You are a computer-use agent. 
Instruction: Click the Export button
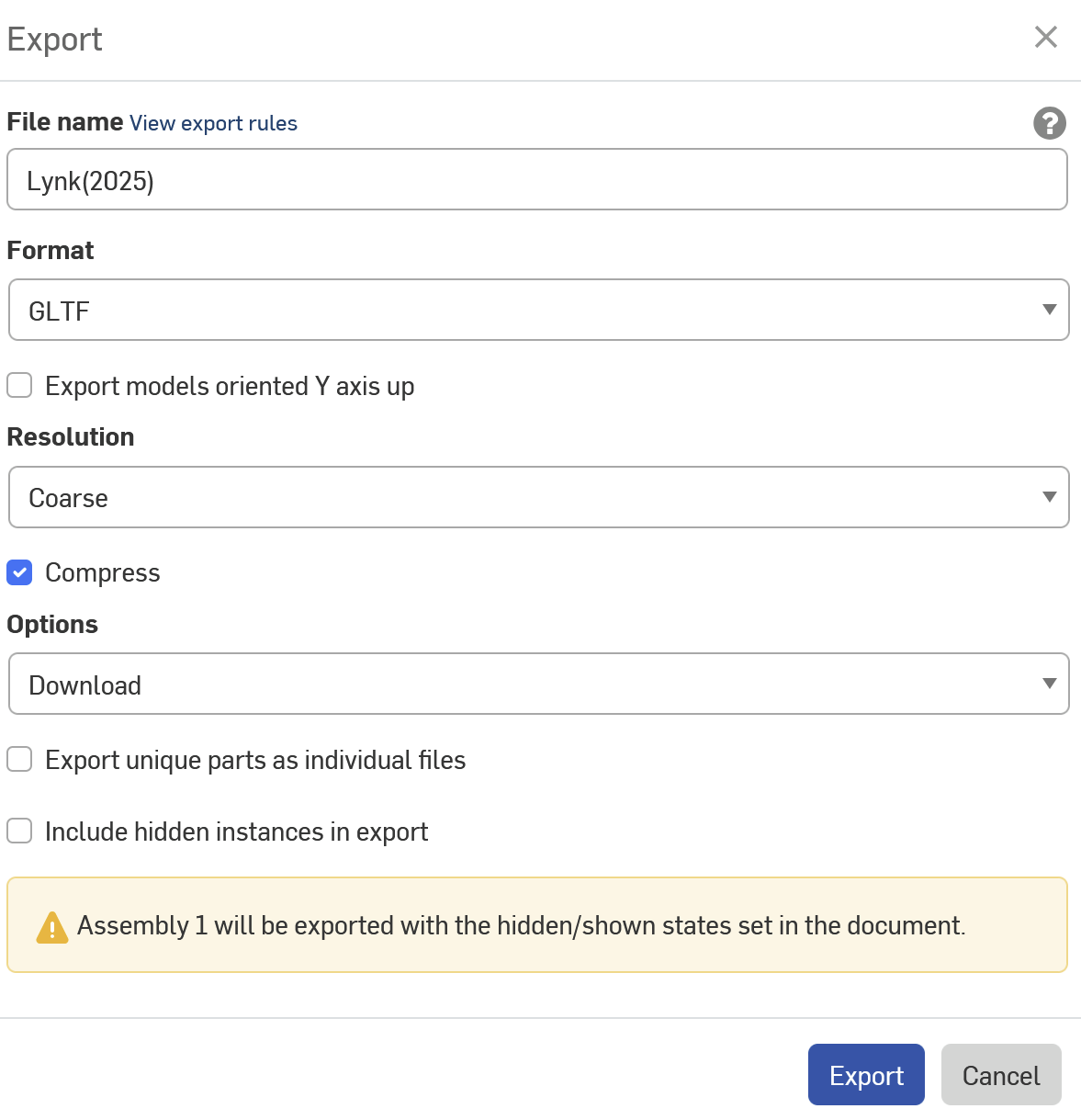click(866, 1074)
